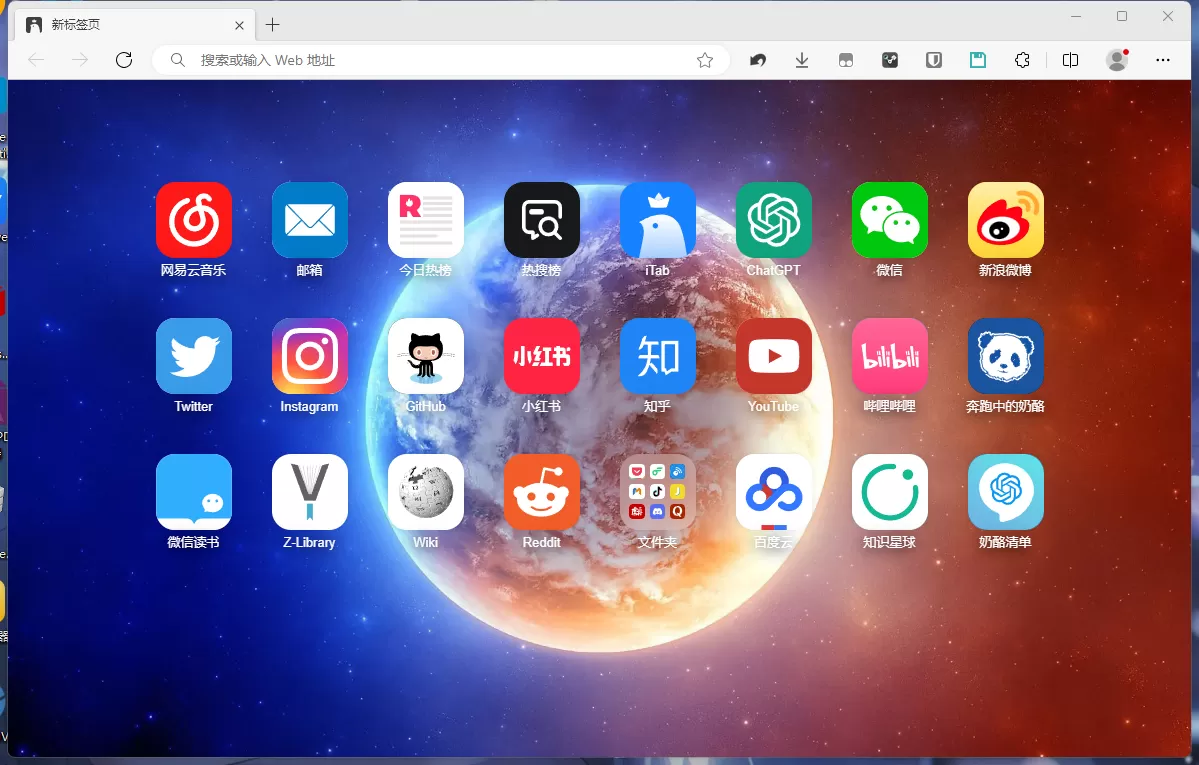The image size is (1199, 765).
Task: Click the extensions puzzle icon
Action: tap(1022, 60)
